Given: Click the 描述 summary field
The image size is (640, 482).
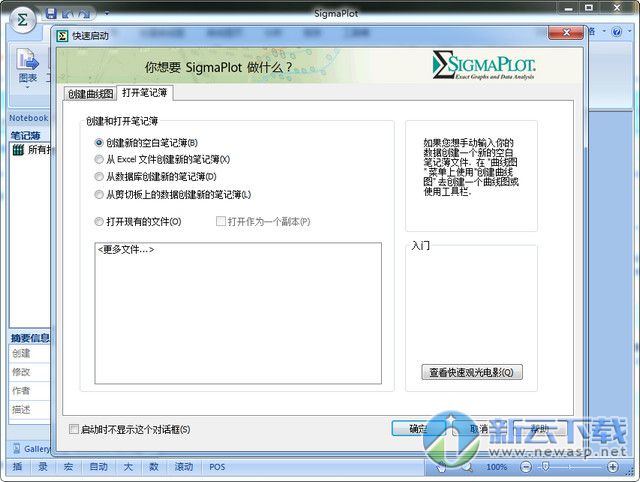Looking at the screenshot, I should coord(30,409).
